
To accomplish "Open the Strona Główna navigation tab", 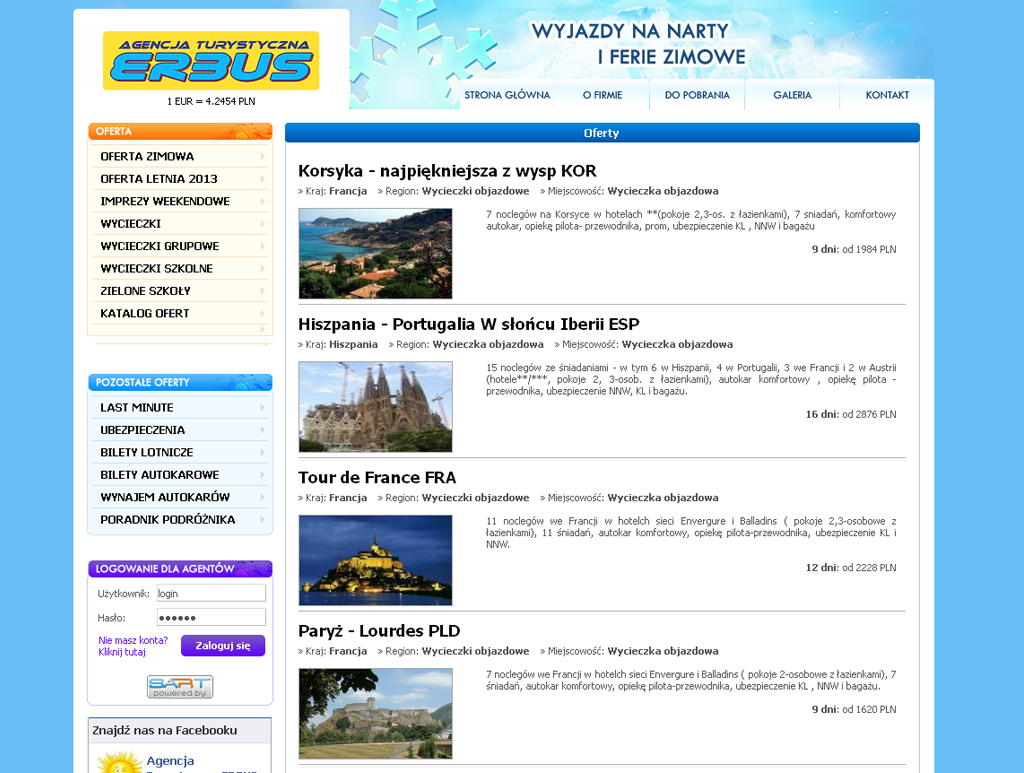I will point(507,95).
